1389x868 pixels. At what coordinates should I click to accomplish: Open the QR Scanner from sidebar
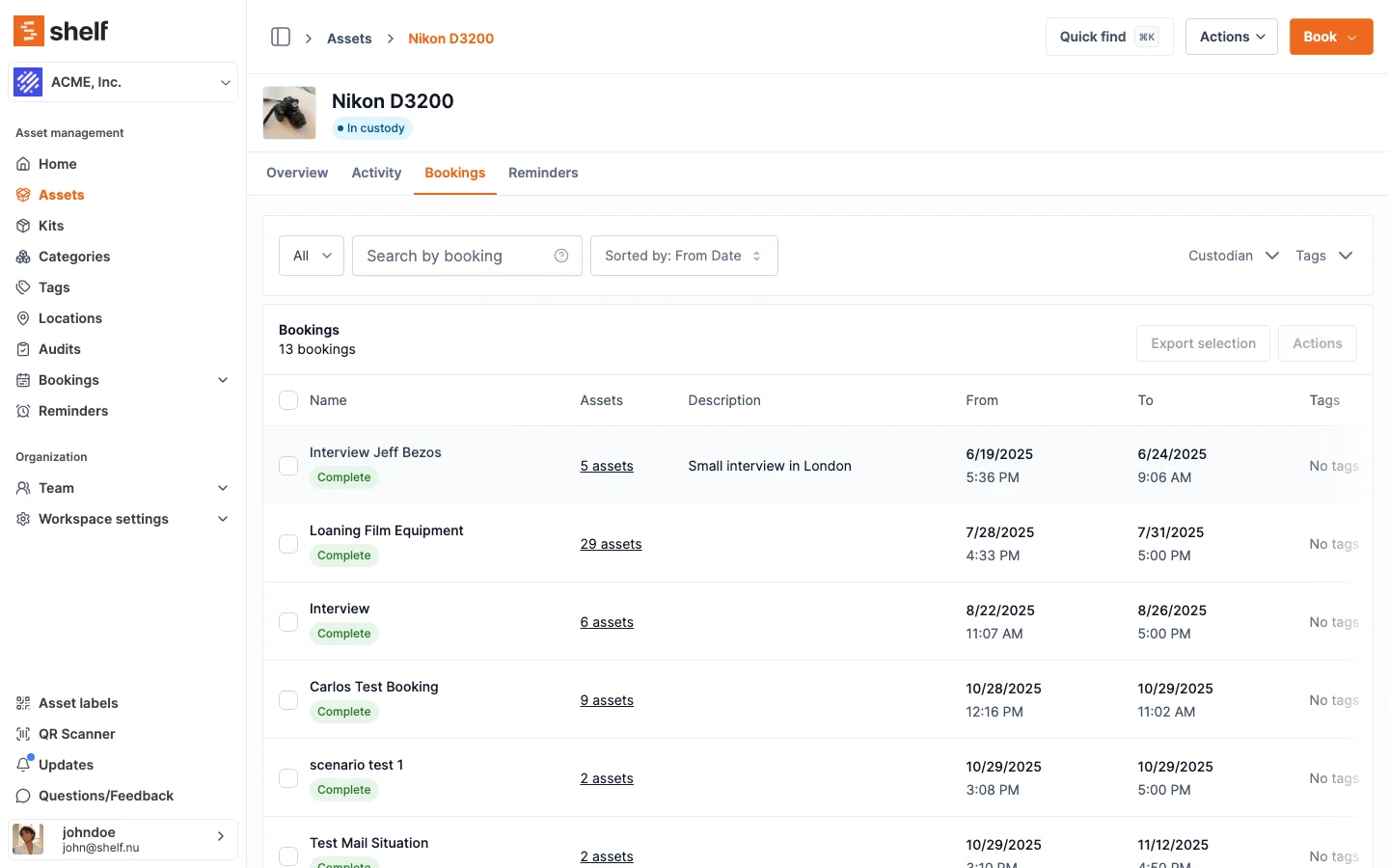pos(76,734)
